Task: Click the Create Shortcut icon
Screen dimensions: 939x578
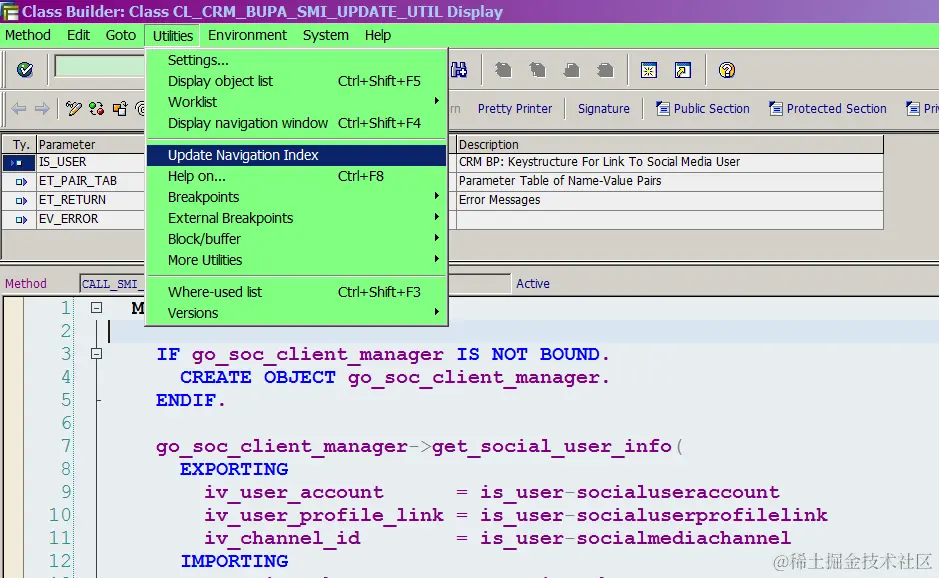Action: coord(683,70)
